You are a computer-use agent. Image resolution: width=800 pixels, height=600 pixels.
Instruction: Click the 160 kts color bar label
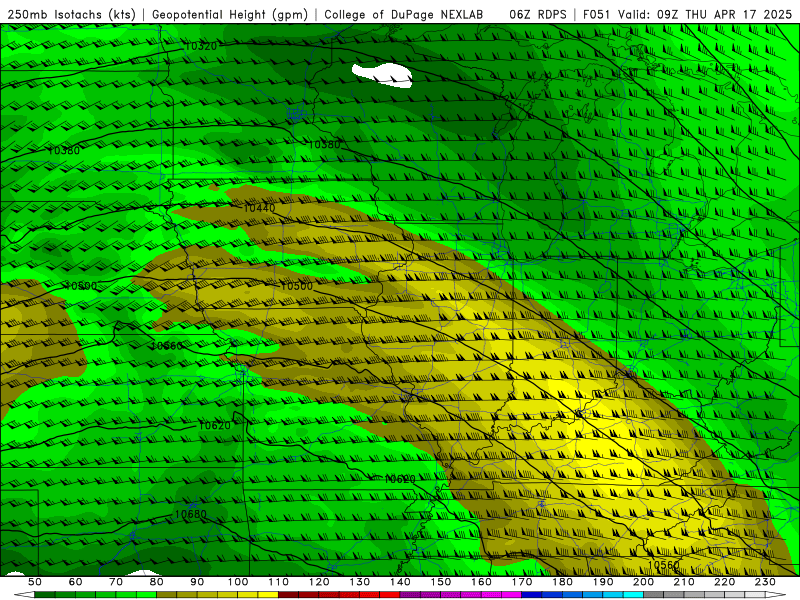tap(481, 582)
